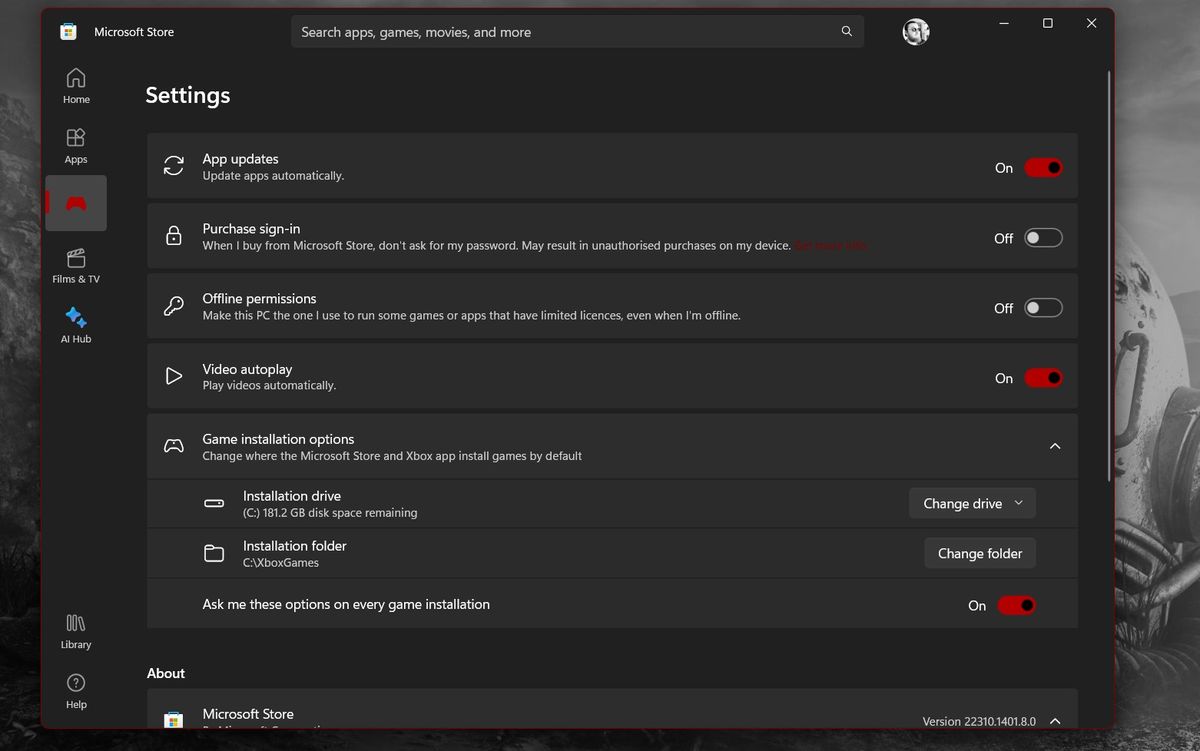Click the Microsoft Store logo in the titlebar
The height and width of the screenshot is (751, 1200).
tap(67, 31)
